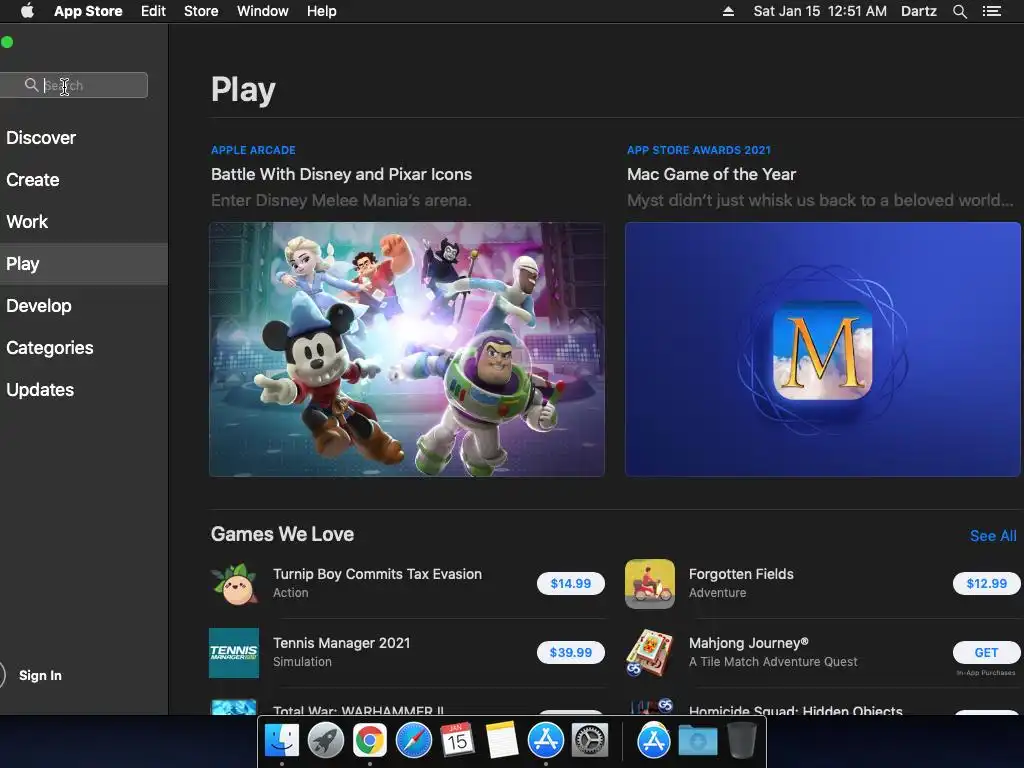Open the Downloads folder in Dock
The width and height of the screenshot is (1024, 768).
[697, 741]
